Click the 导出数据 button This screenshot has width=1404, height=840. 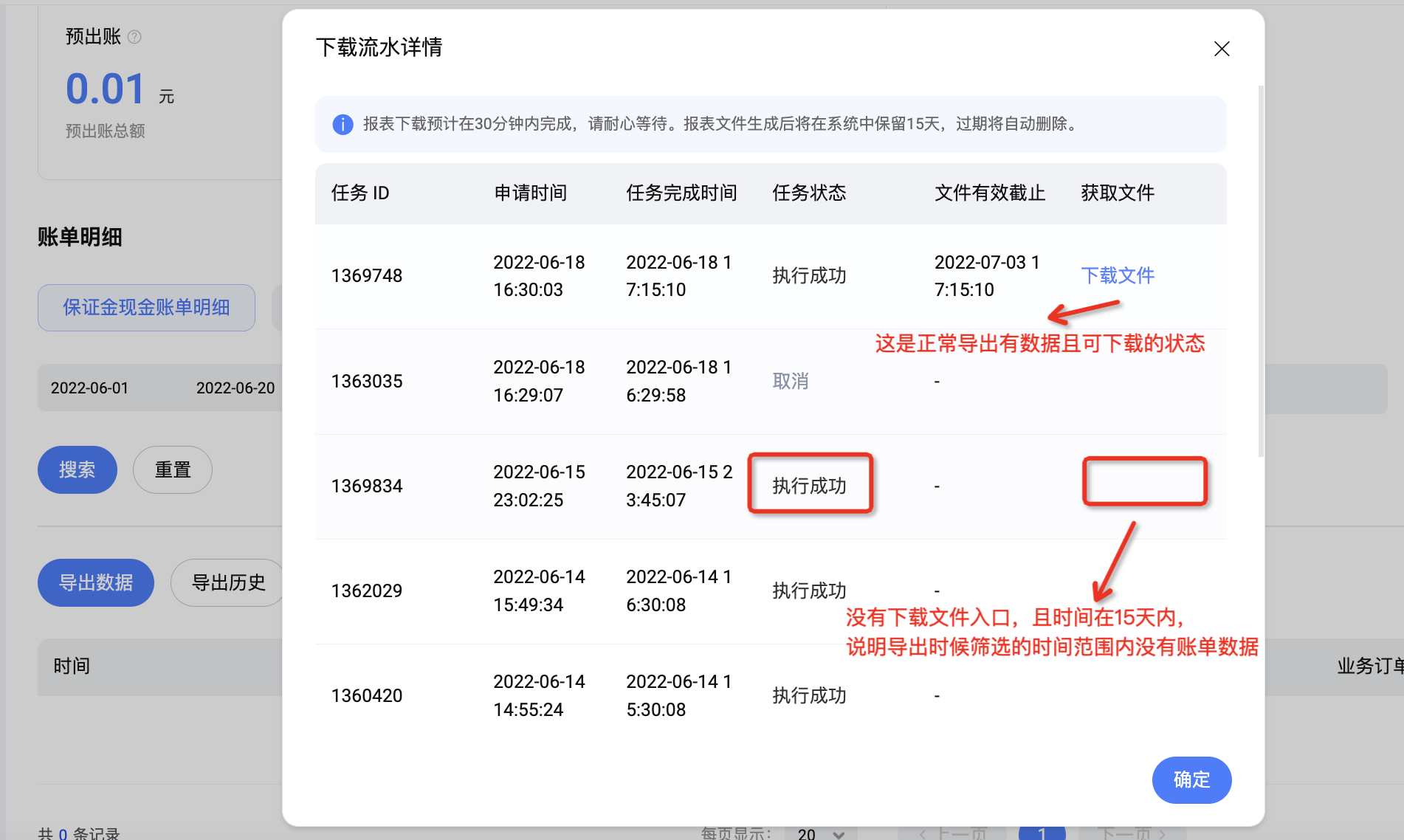point(96,582)
